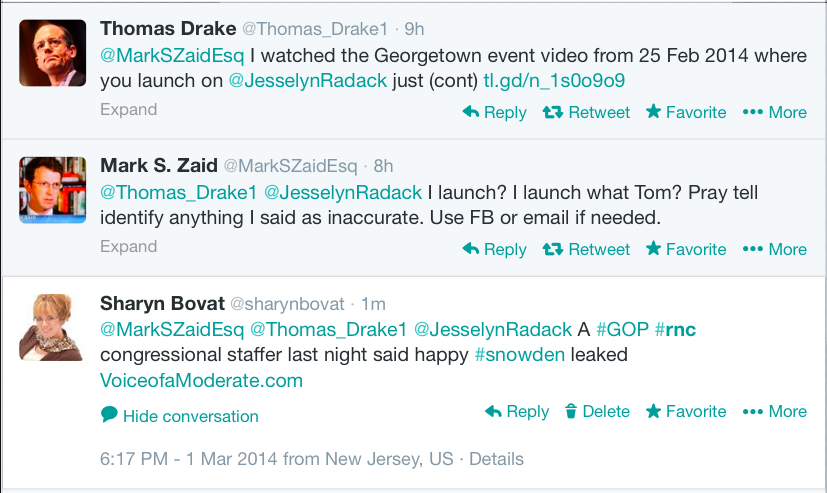The width and height of the screenshot is (827, 493).
Task: Open the tl.gd/n_1s0o9o9 link
Action: click(554, 81)
